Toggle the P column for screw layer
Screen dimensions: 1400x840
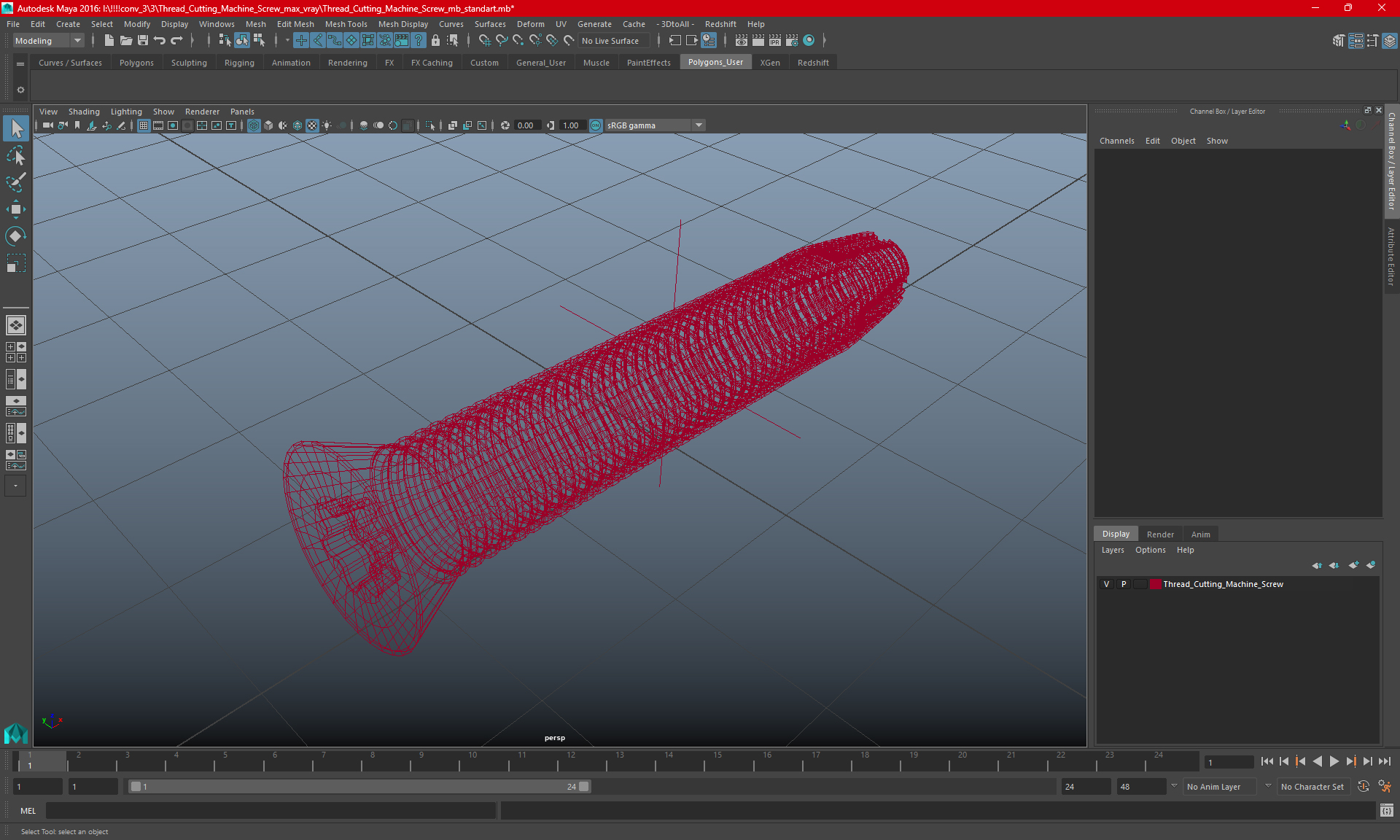click(x=1123, y=583)
